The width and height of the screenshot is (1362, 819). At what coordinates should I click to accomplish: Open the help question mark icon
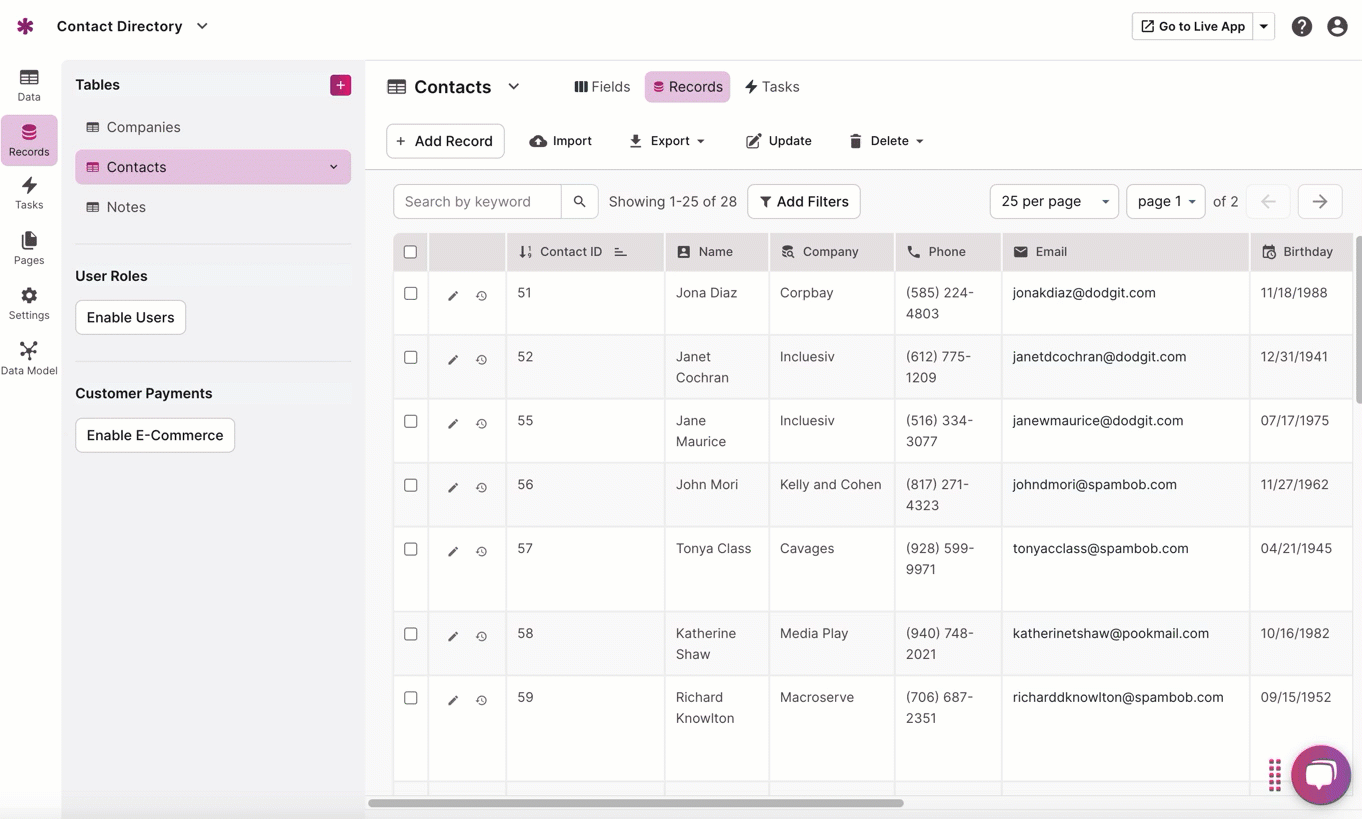tap(1301, 27)
